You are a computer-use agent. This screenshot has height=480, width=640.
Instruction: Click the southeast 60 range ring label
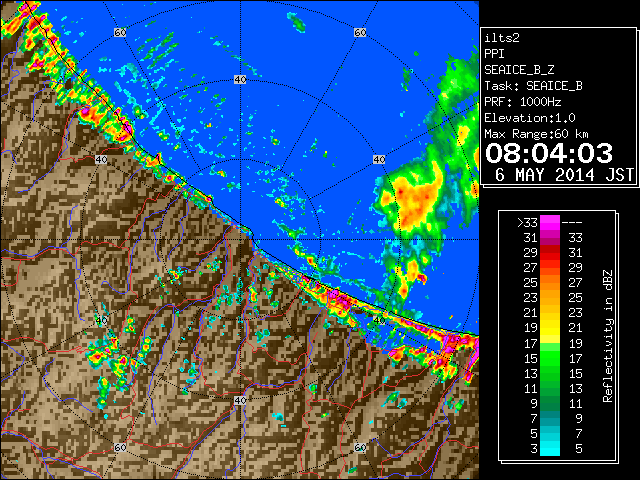360,448
